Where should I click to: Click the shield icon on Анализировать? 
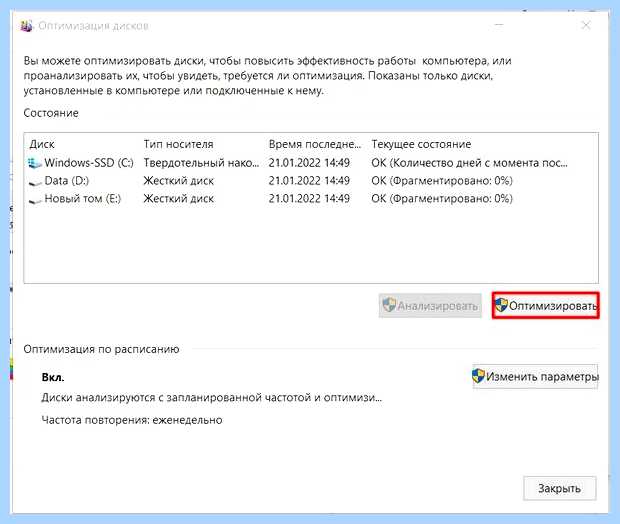click(389, 305)
